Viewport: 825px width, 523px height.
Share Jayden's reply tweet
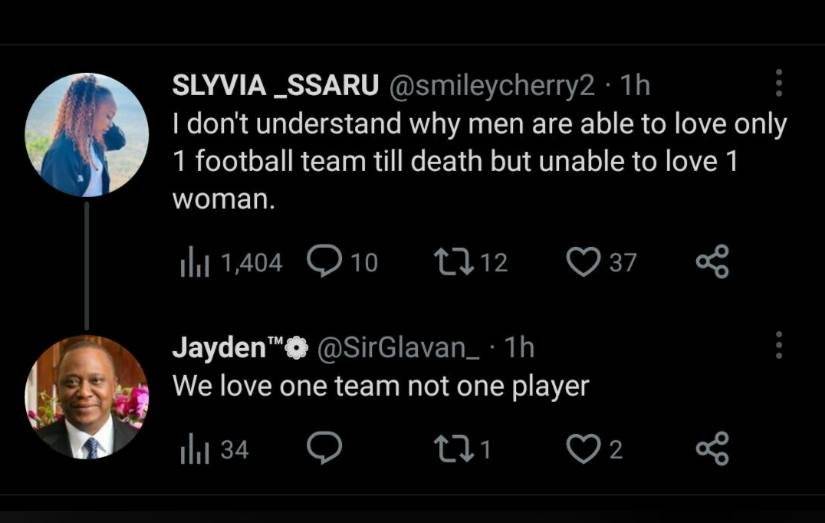(712, 449)
